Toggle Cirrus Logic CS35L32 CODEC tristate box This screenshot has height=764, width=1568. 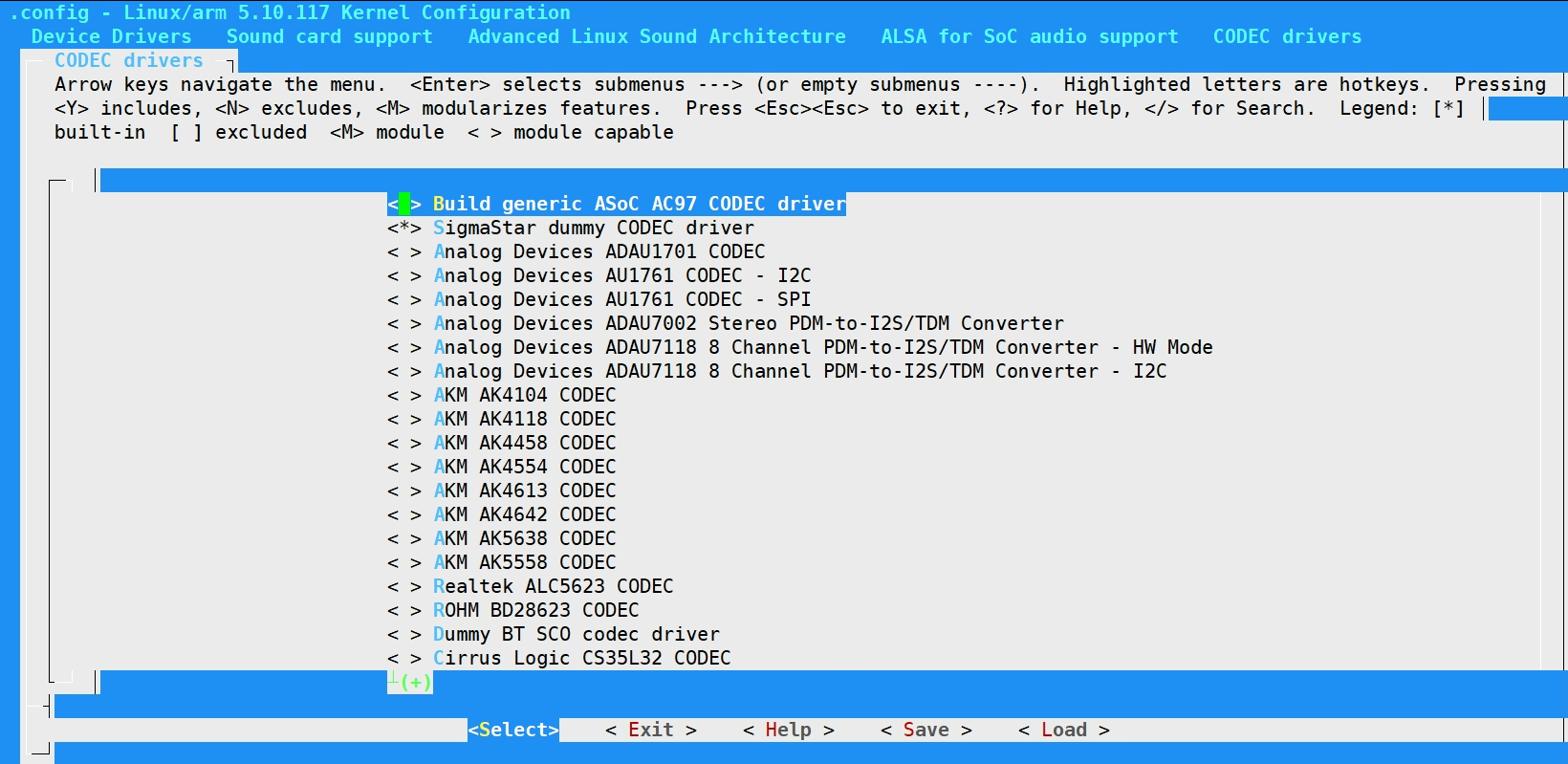[404, 658]
